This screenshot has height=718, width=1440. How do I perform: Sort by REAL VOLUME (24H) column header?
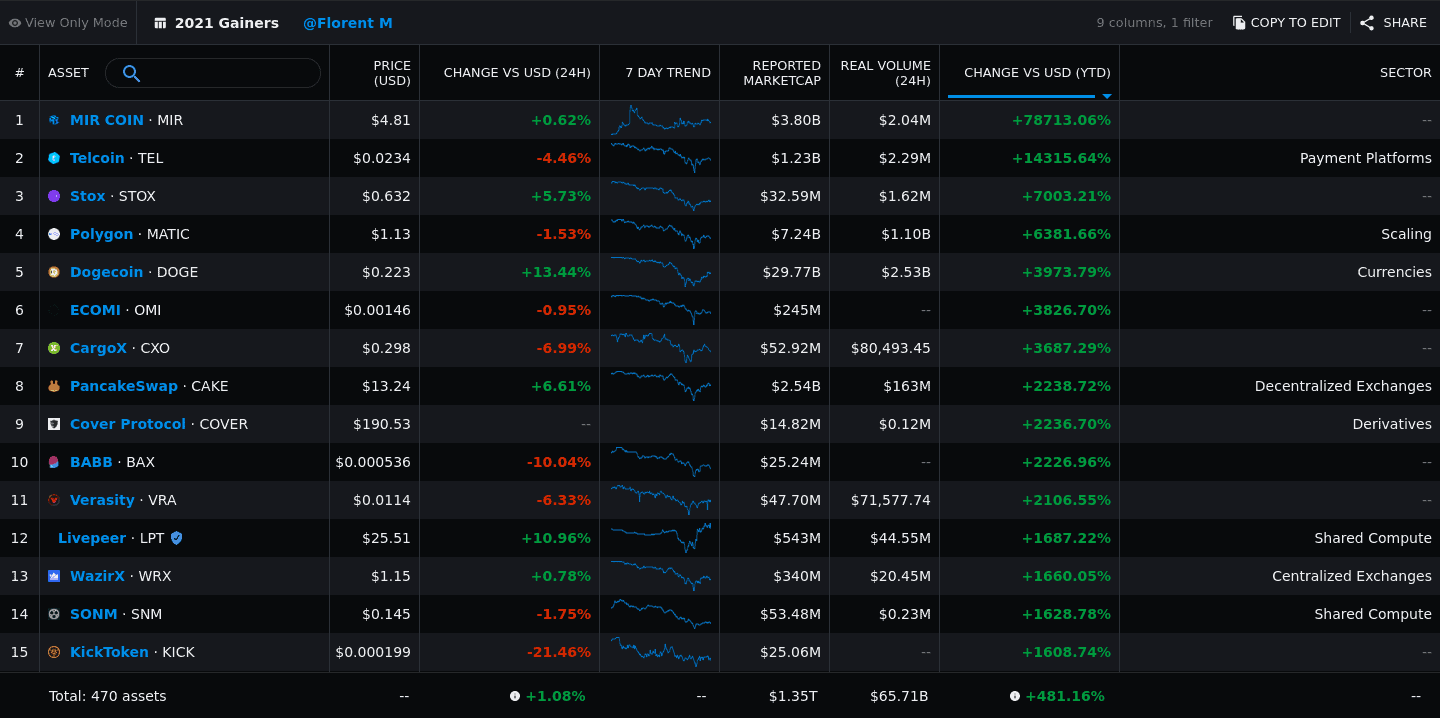click(x=885, y=73)
